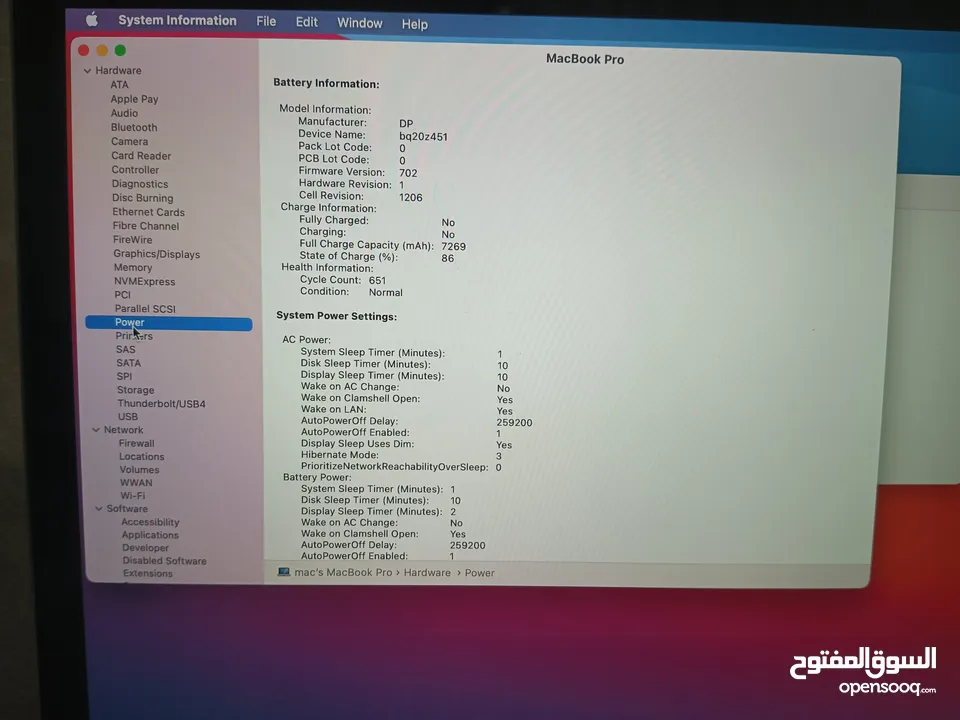Viewport: 960px width, 720px height.
Task: Select Applications under Software
Action: tap(150, 535)
